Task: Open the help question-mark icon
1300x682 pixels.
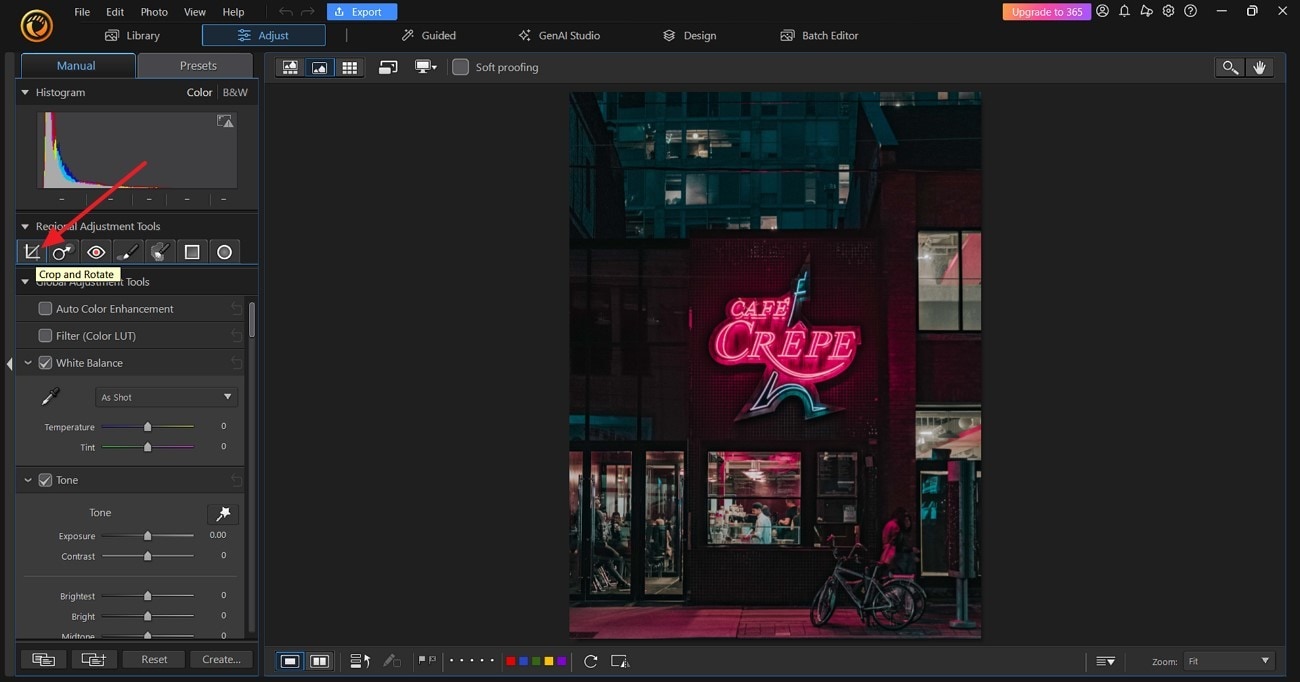Action: coord(1190,11)
